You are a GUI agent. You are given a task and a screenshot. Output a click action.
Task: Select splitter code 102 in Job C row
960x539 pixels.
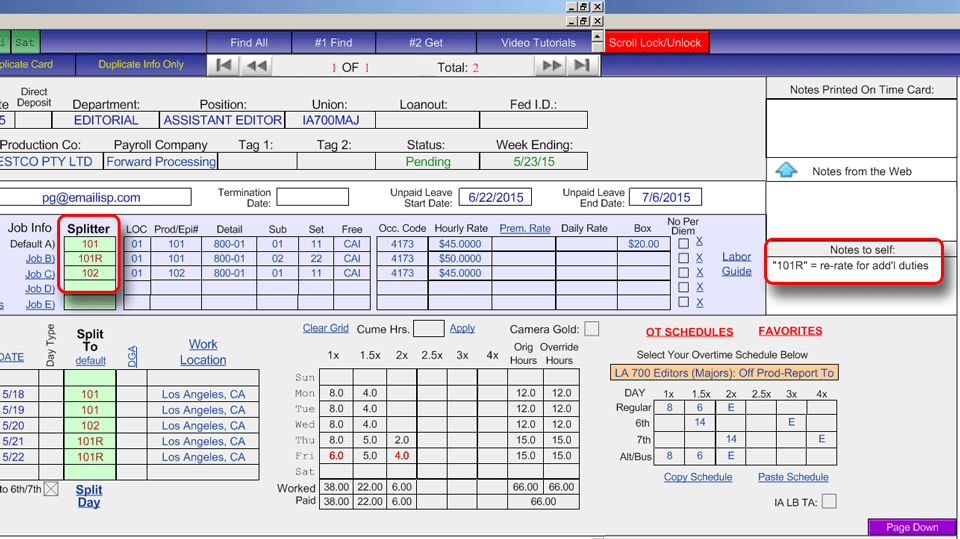90,273
